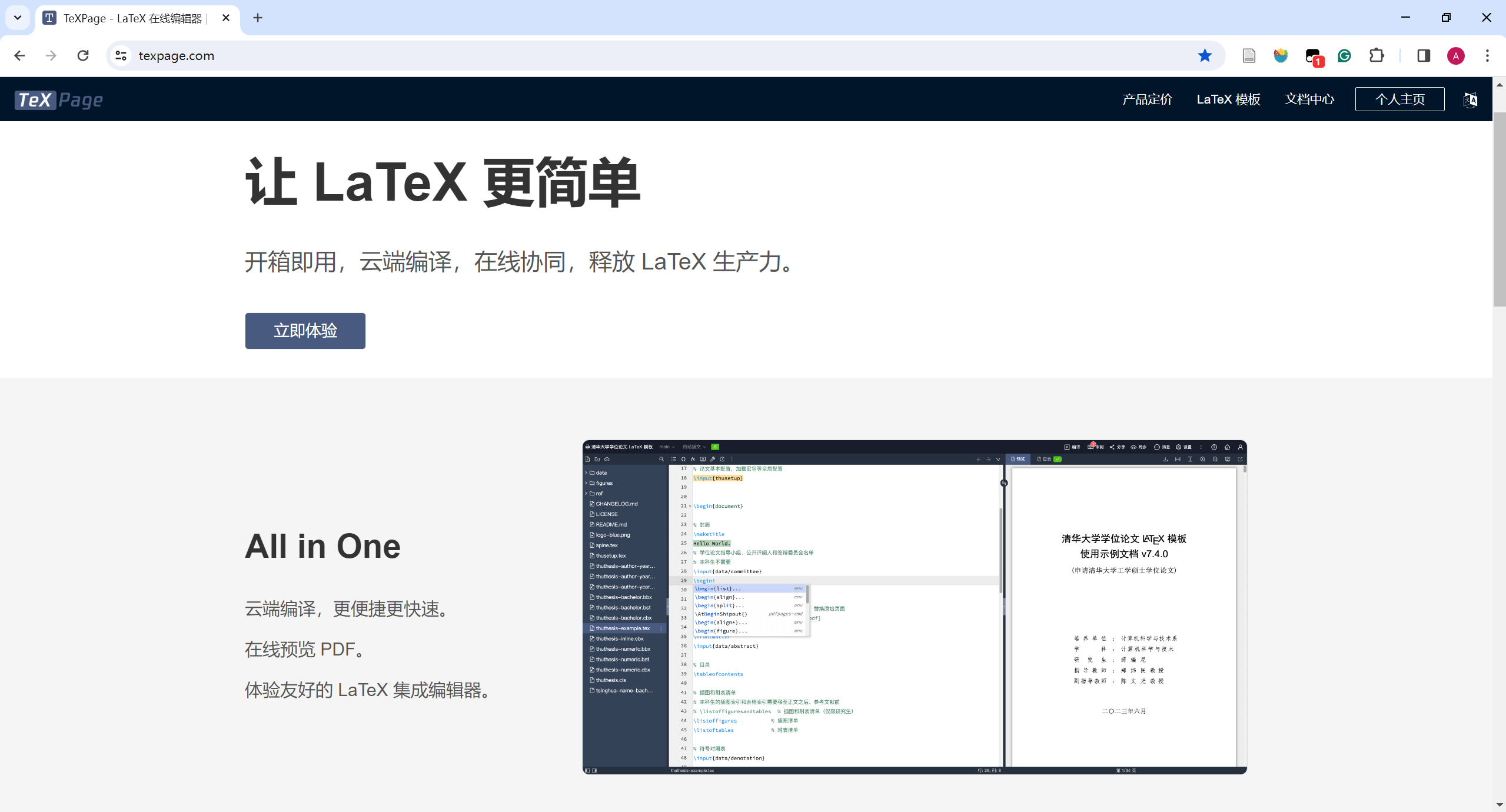Viewport: 1506px width, 812px height.
Task: Click the 个人主页 button
Action: point(1399,99)
